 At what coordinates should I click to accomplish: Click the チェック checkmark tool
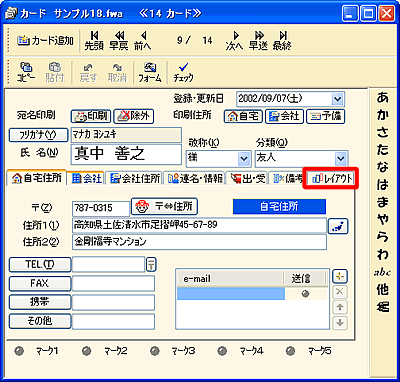click(x=183, y=72)
